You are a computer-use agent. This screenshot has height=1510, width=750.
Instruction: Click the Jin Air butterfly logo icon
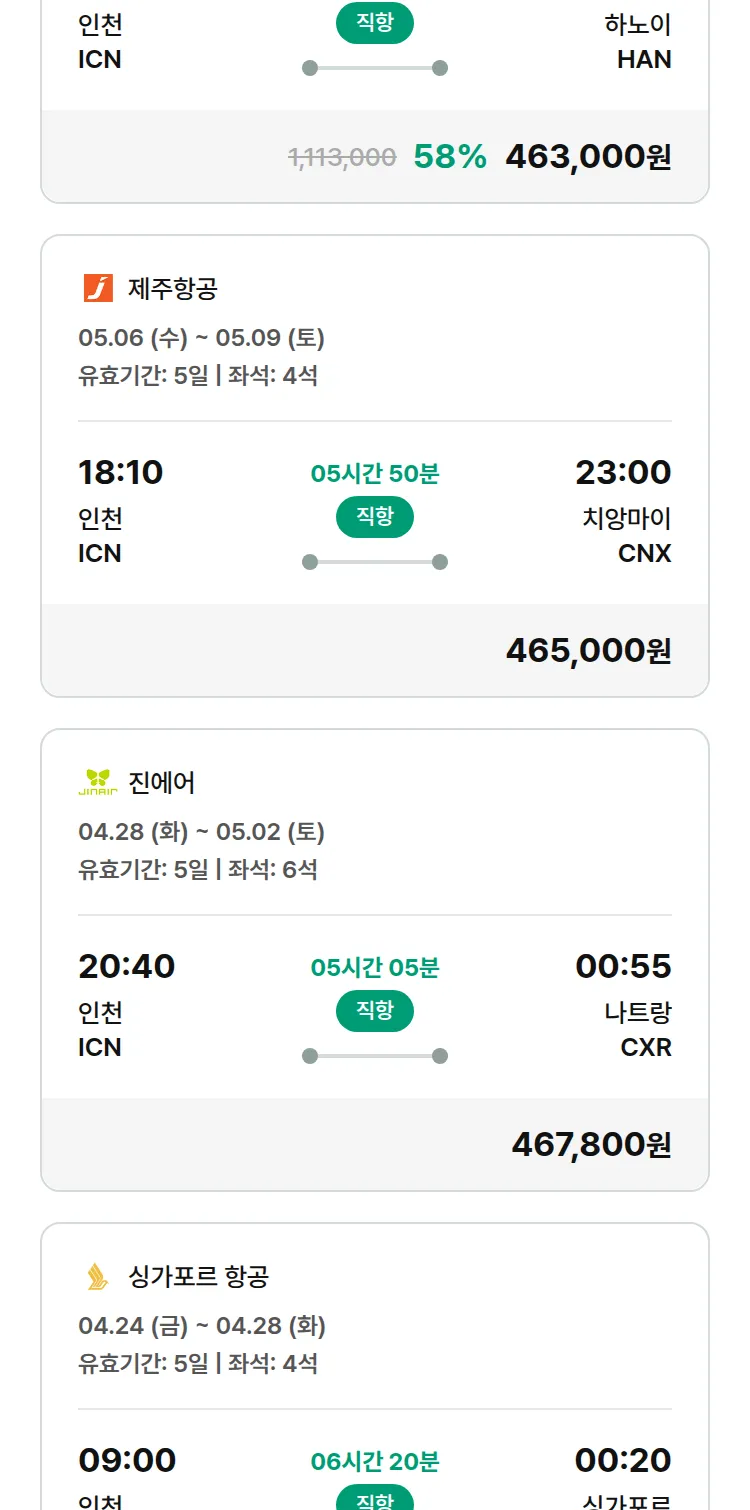tap(98, 782)
